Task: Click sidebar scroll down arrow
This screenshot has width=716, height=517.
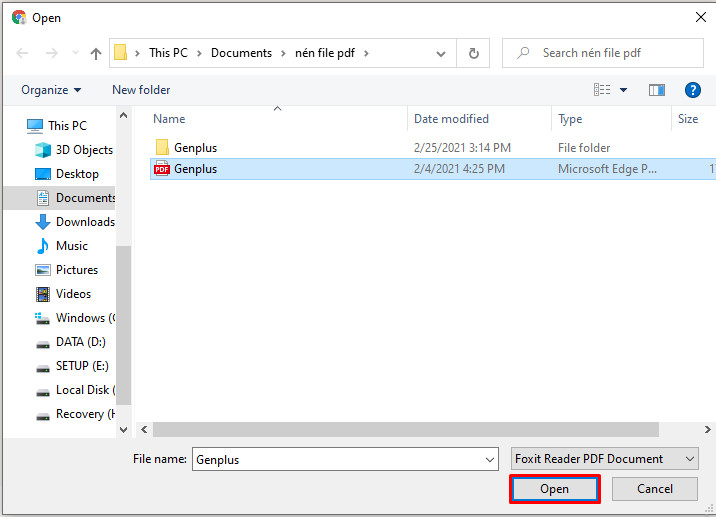Action: 123,430
